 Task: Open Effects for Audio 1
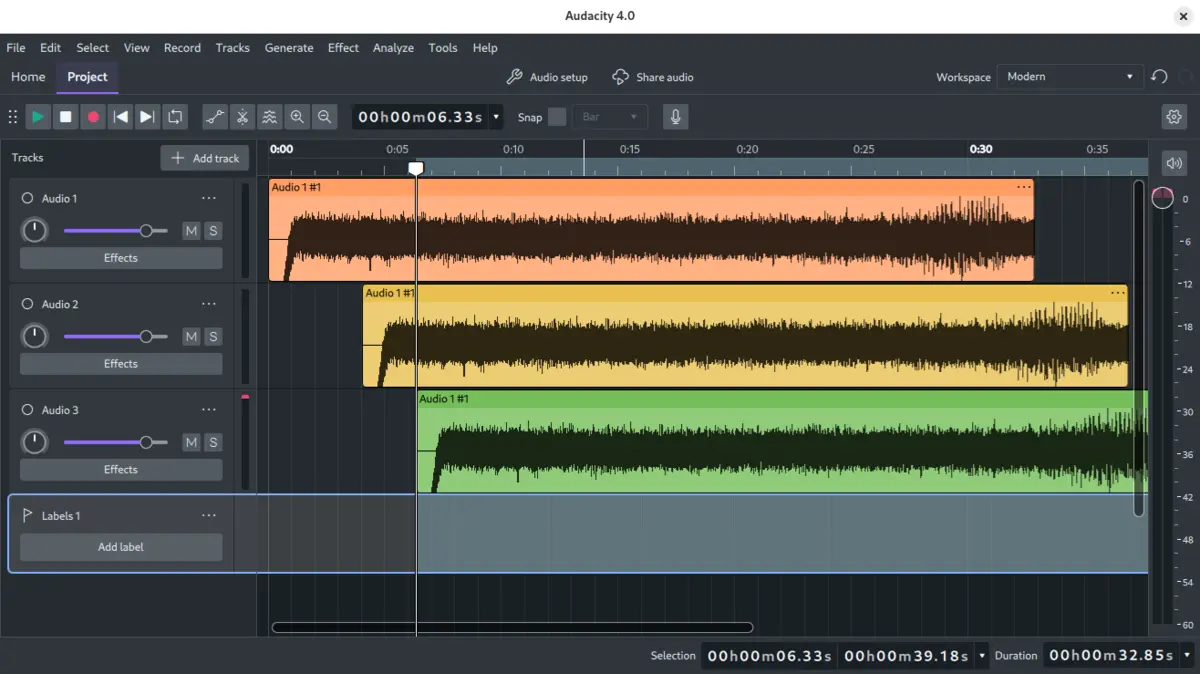121,258
